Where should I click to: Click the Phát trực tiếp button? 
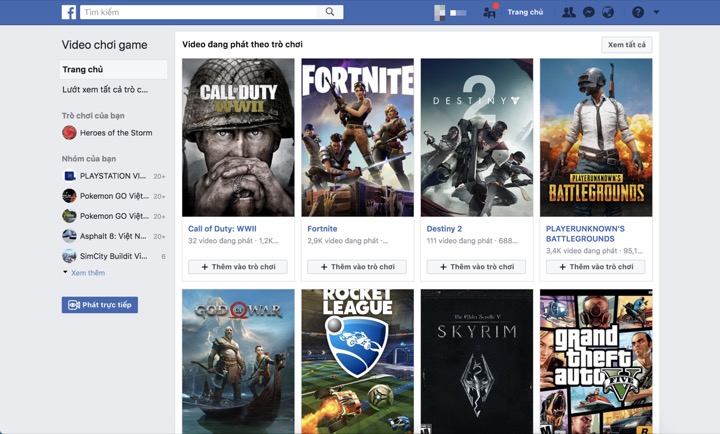click(x=100, y=305)
